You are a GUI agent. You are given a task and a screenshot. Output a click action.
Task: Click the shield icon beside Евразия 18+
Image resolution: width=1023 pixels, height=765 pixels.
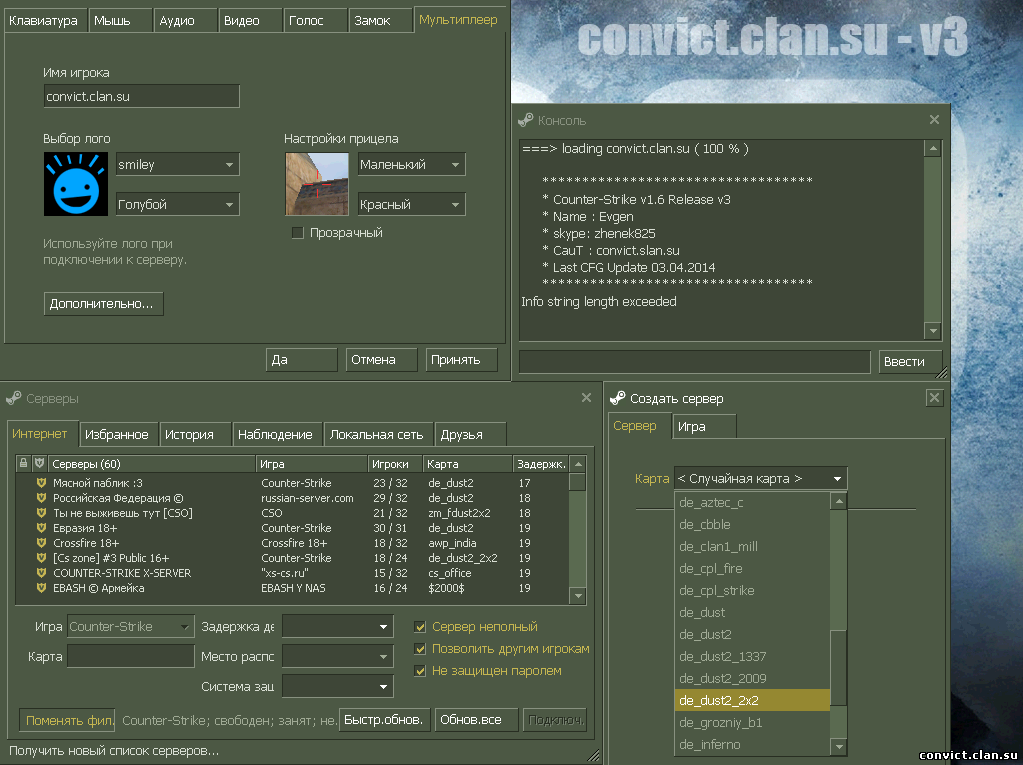(x=41, y=528)
